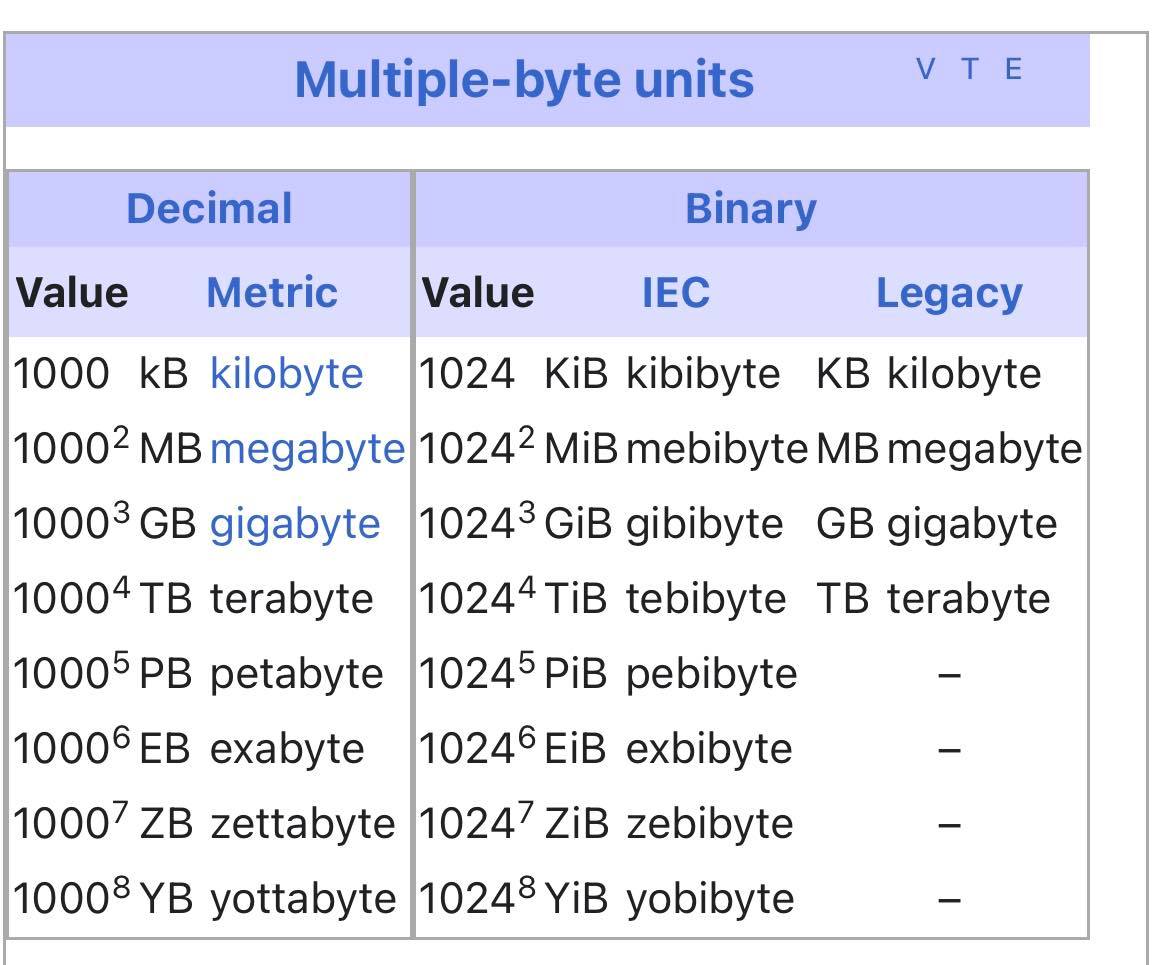The image size is (1153, 965).
Task: Click the yobibyte cell in last row
Action: [x=710, y=899]
